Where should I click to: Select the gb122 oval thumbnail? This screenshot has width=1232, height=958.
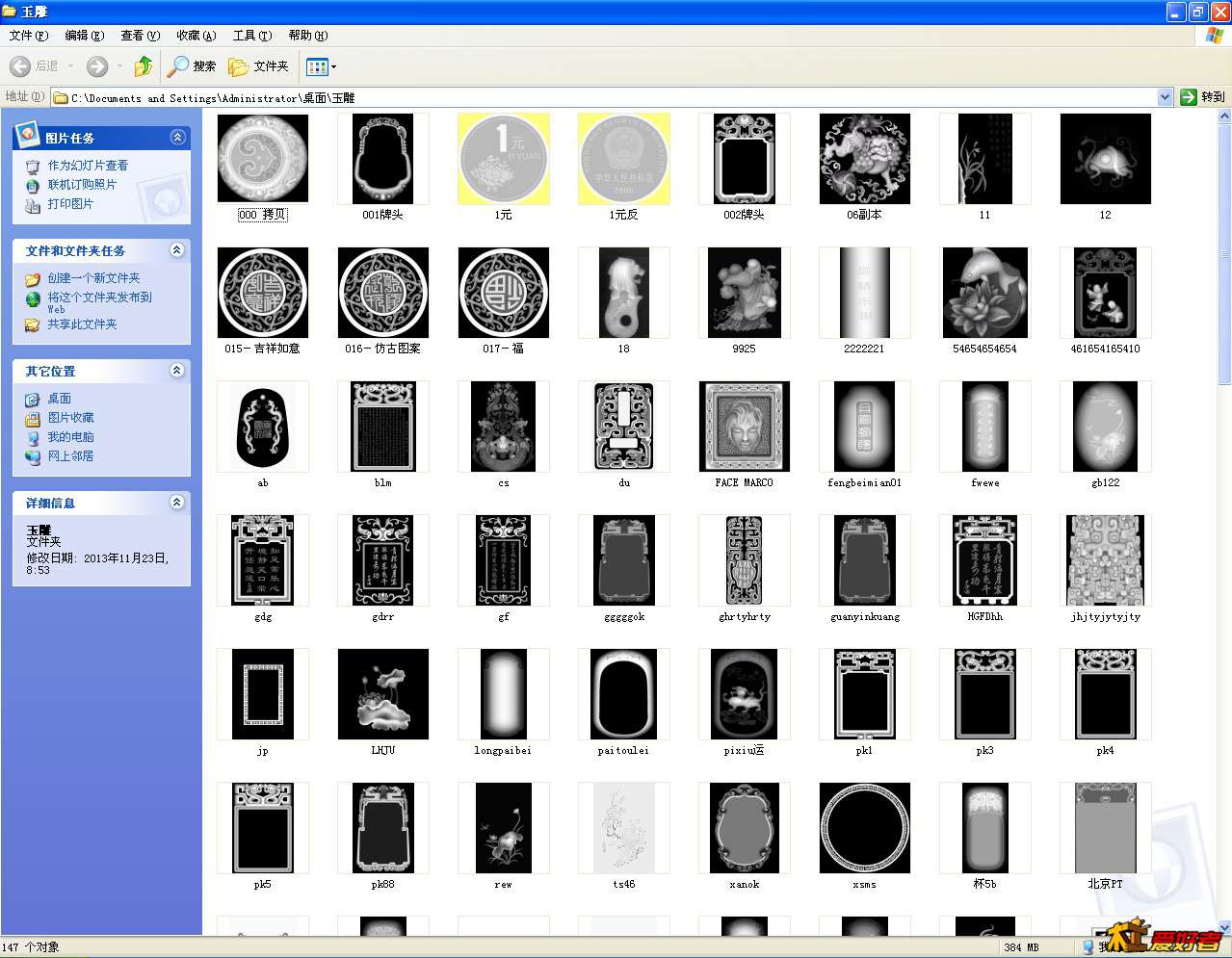pos(1106,427)
